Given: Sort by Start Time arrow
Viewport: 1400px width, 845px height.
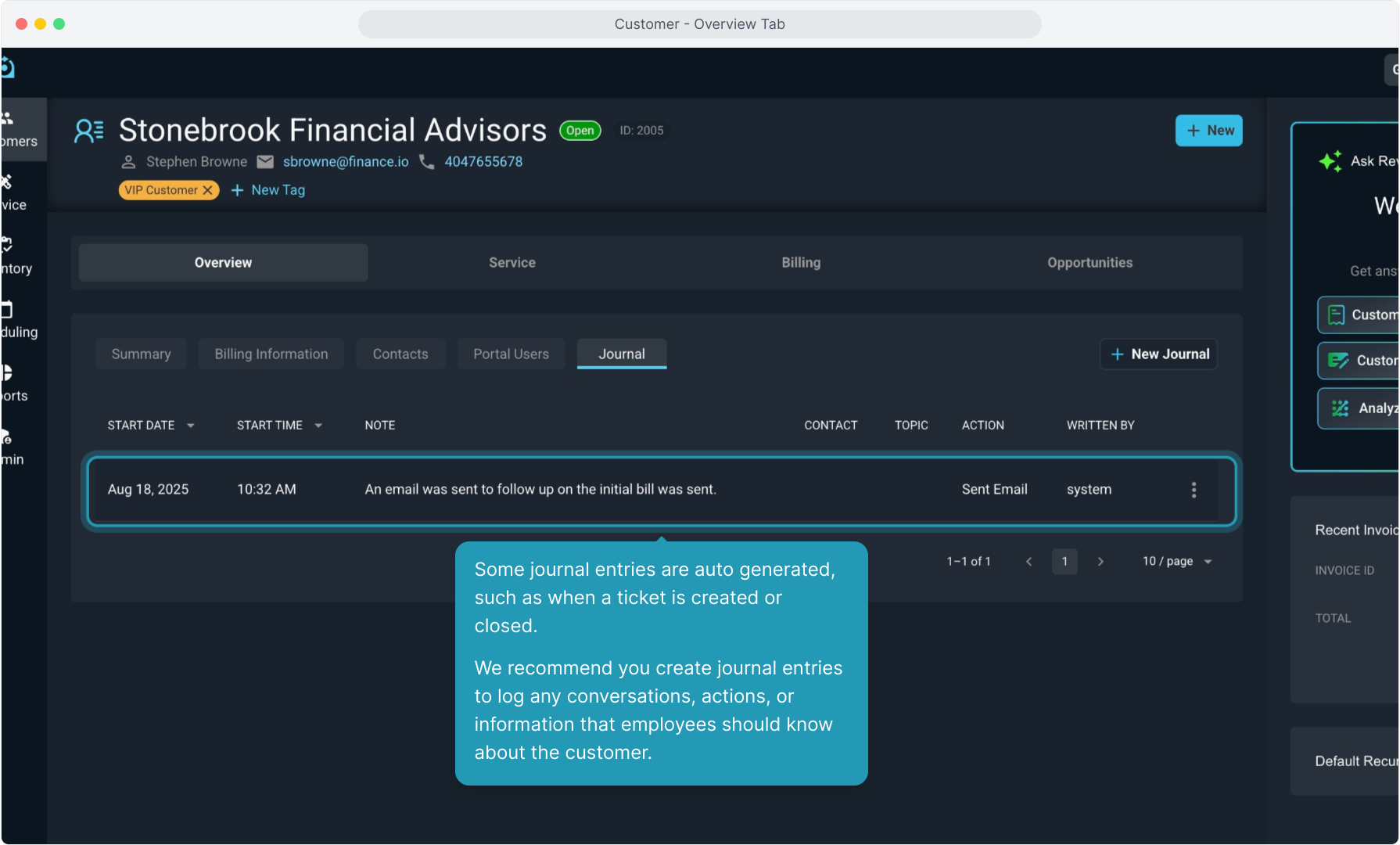Looking at the screenshot, I should coord(318,426).
